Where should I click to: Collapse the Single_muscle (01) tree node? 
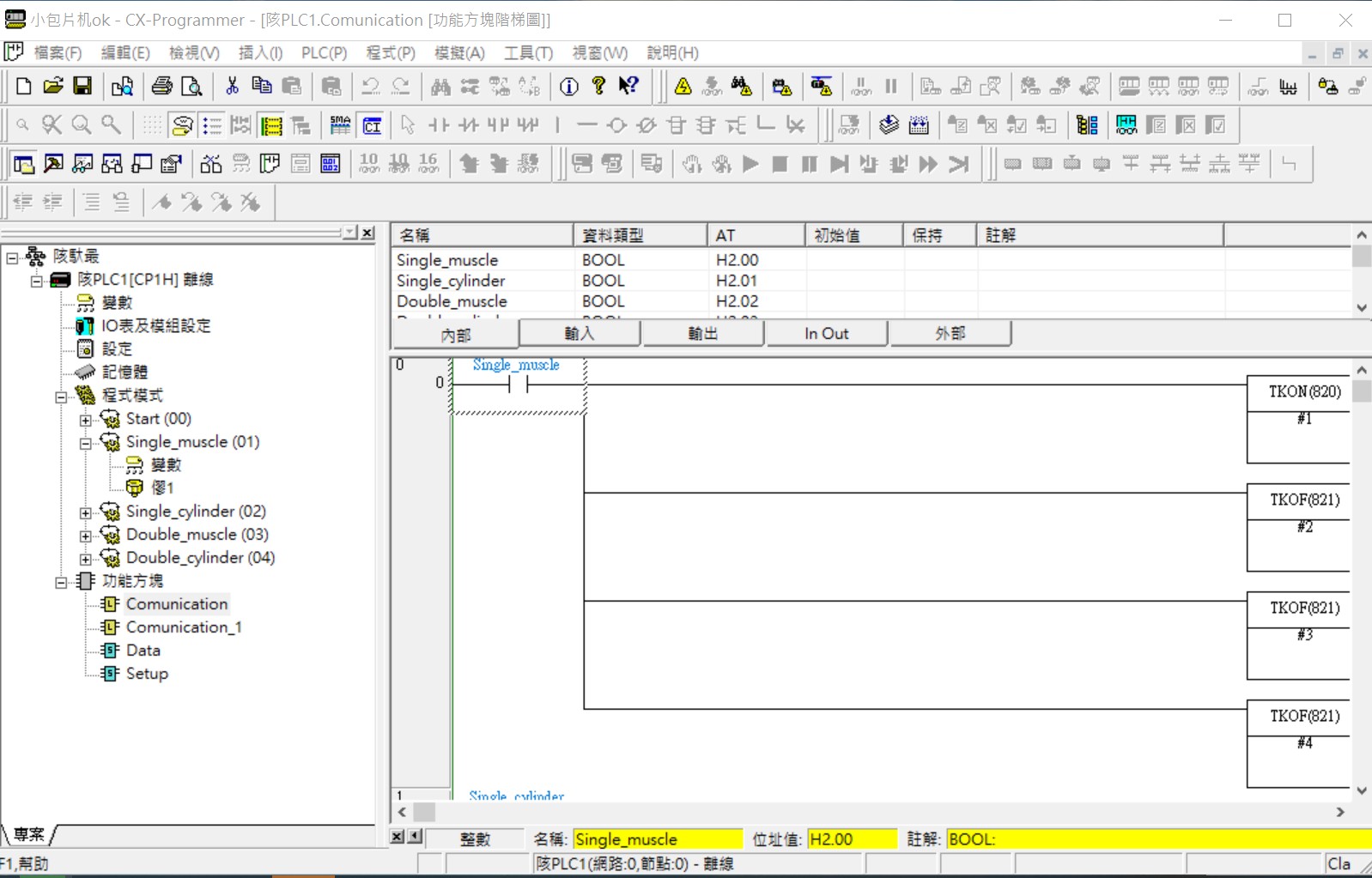point(86,443)
